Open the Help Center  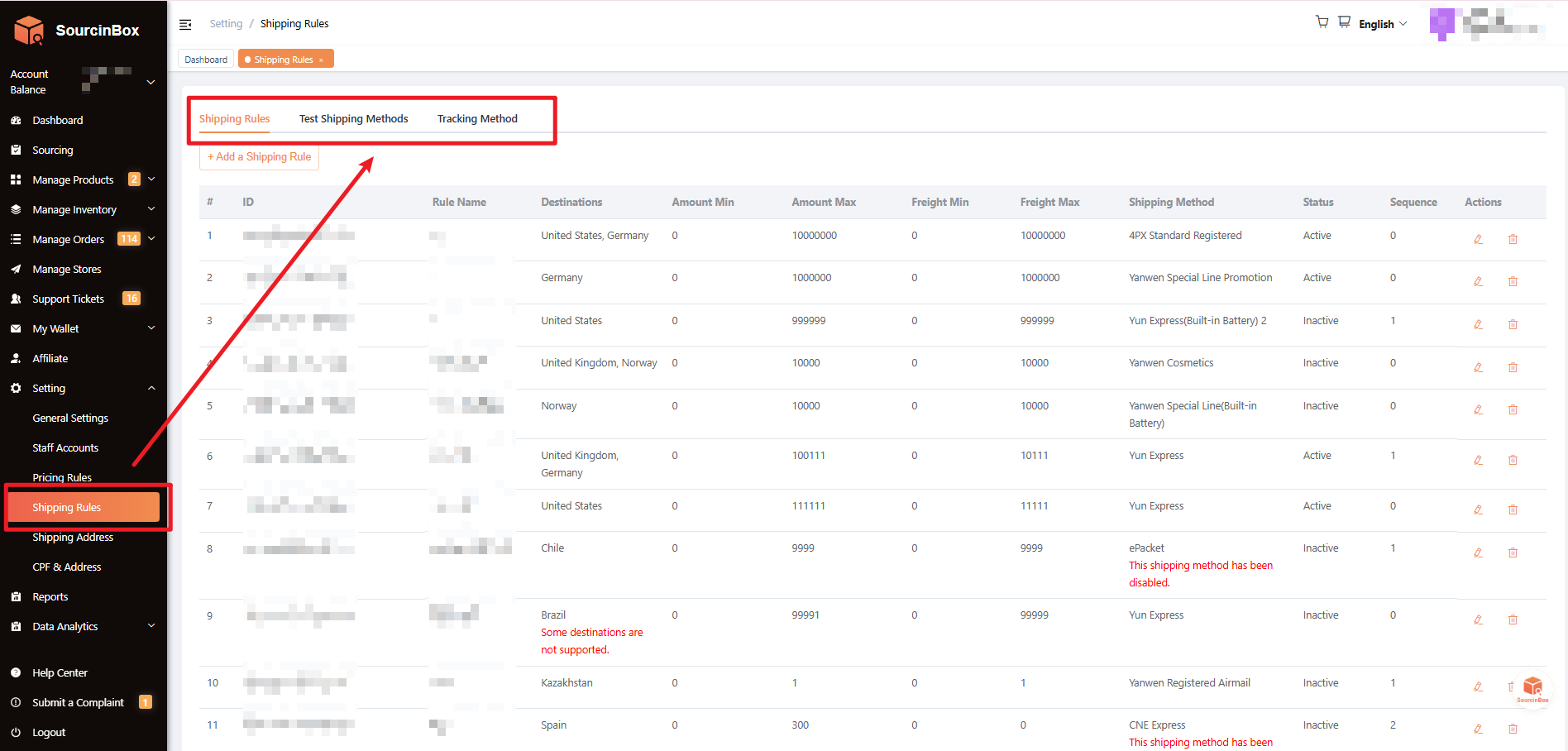coord(60,672)
